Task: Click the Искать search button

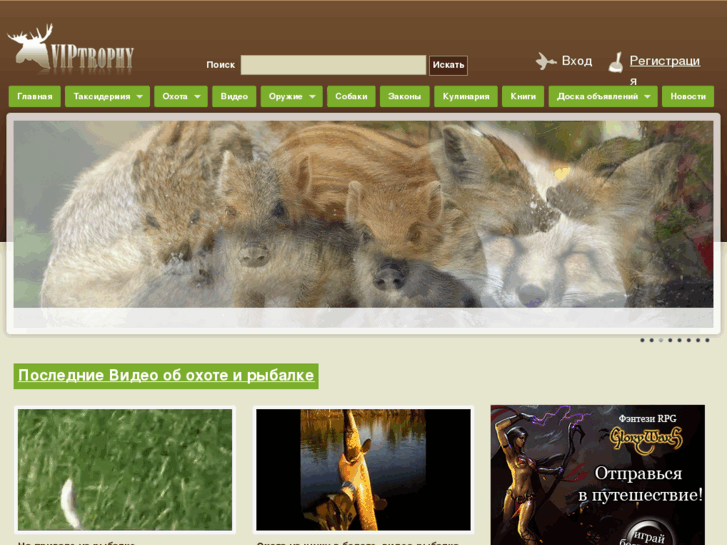Action: tap(448, 65)
